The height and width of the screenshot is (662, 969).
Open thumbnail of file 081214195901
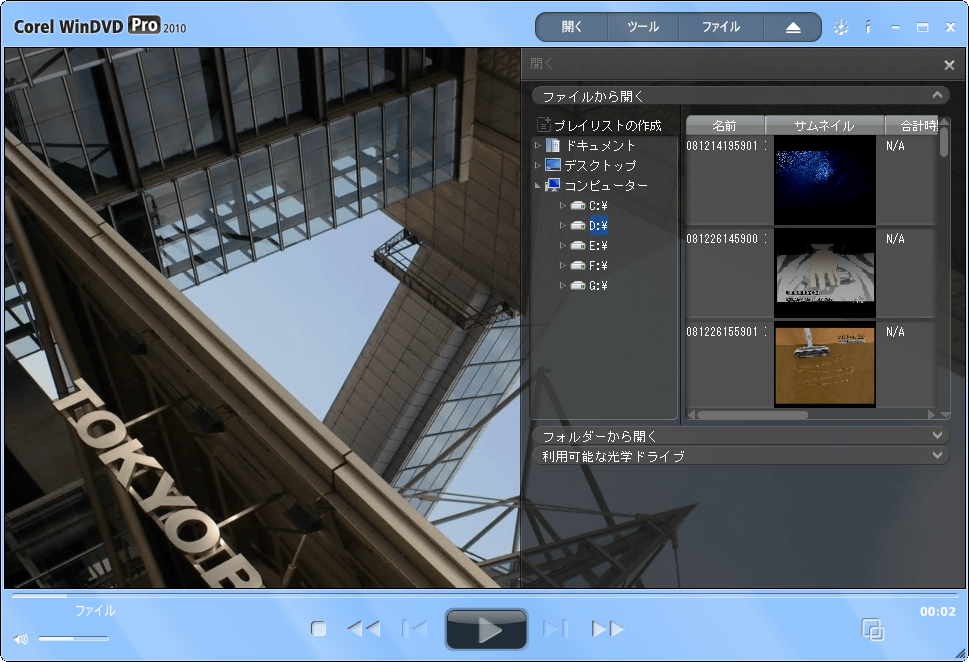click(x=824, y=180)
